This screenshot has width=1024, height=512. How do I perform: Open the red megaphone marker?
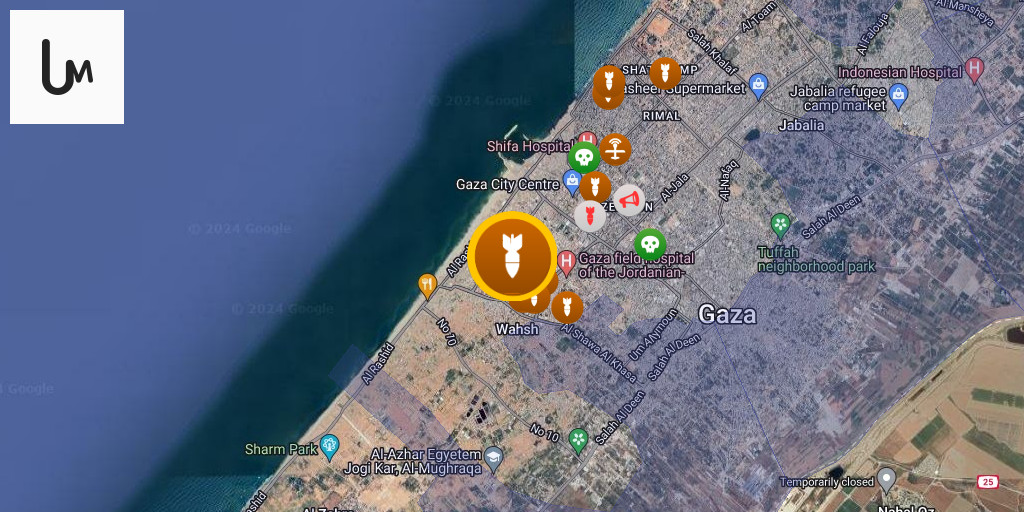pos(629,200)
